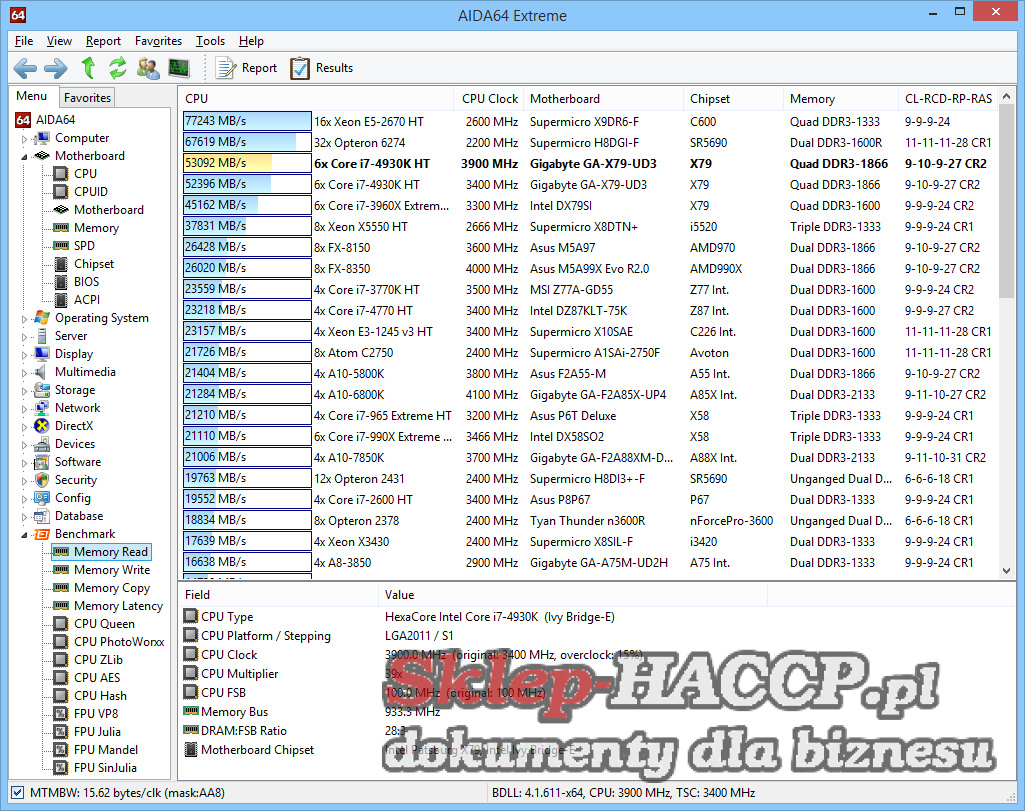Select the Database tree item
The height and width of the screenshot is (811, 1025).
click(x=79, y=516)
